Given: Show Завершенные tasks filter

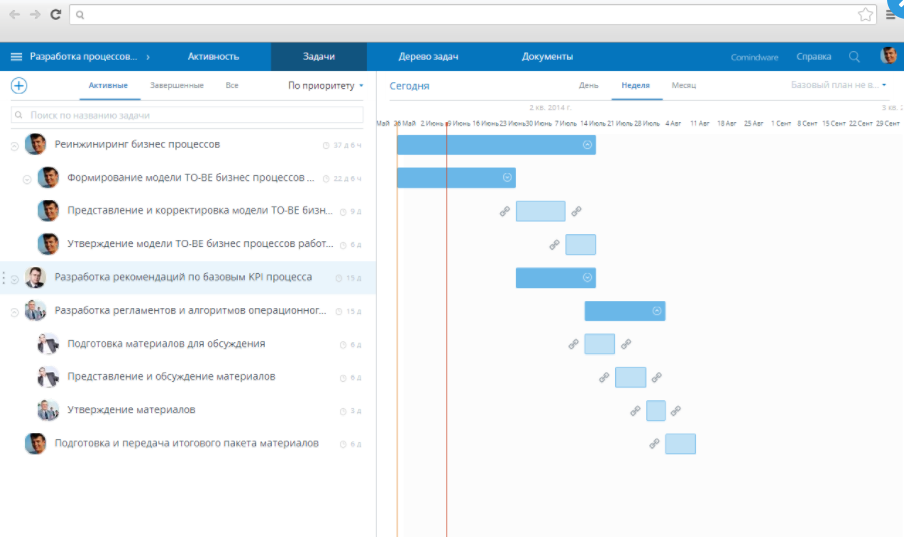Looking at the screenshot, I should (176, 85).
